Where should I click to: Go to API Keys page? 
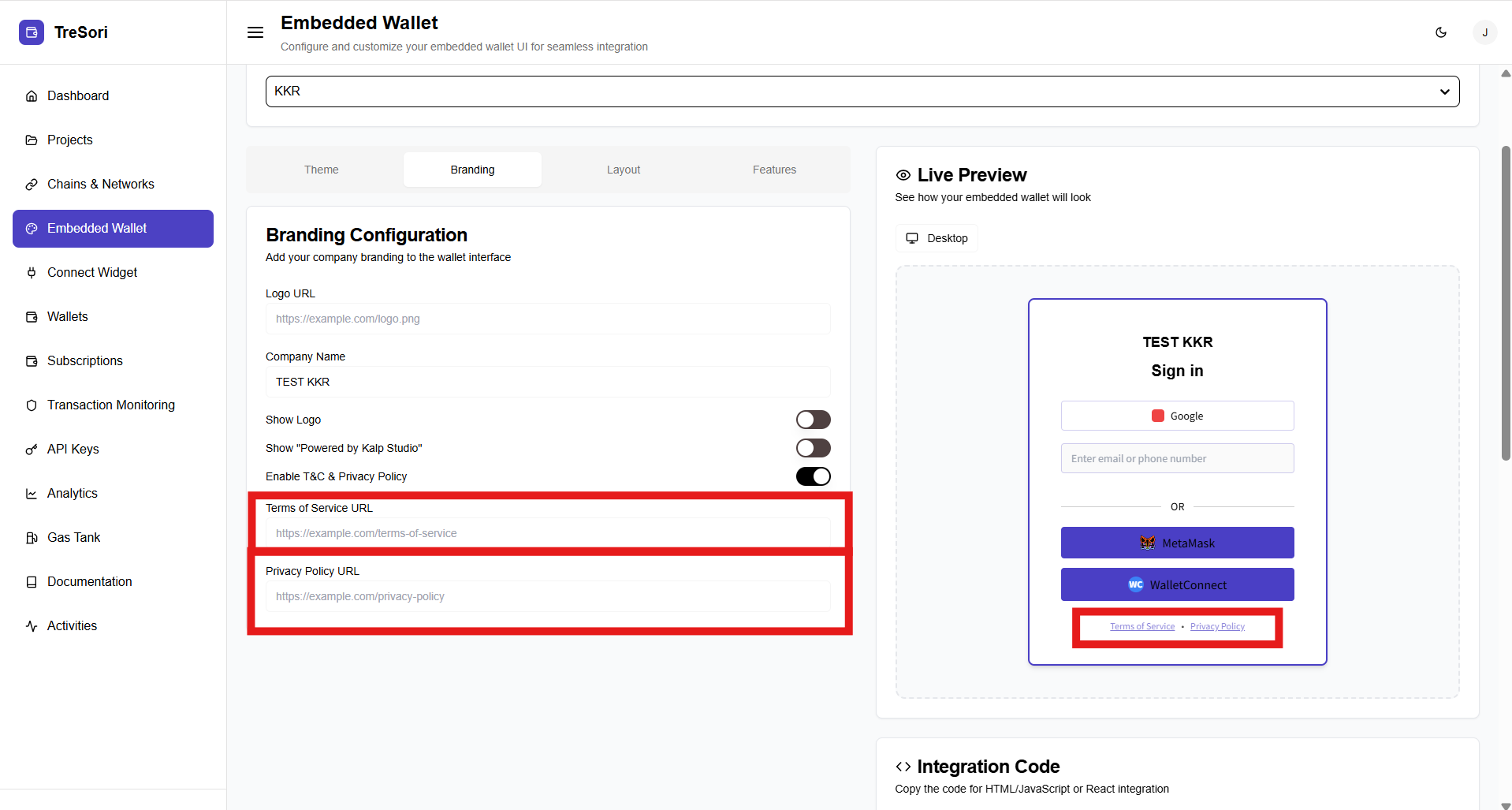(x=73, y=449)
